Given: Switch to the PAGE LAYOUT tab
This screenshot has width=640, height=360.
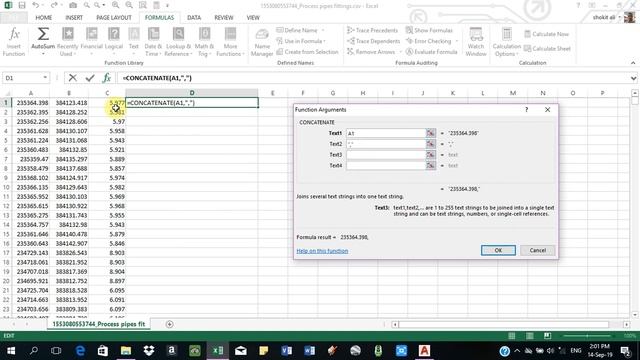Looking at the screenshot, I should [114, 18].
